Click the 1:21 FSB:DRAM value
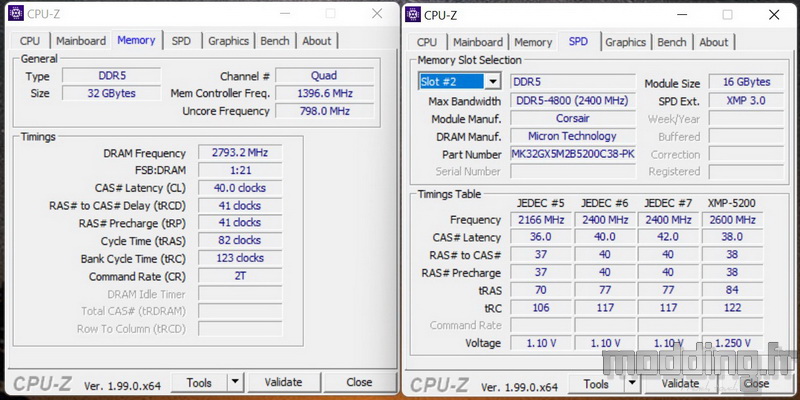 click(x=240, y=170)
